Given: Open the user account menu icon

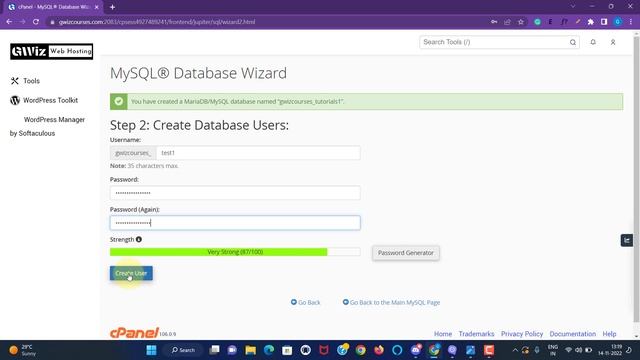Looking at the screenshot, I should coord(613,42).
